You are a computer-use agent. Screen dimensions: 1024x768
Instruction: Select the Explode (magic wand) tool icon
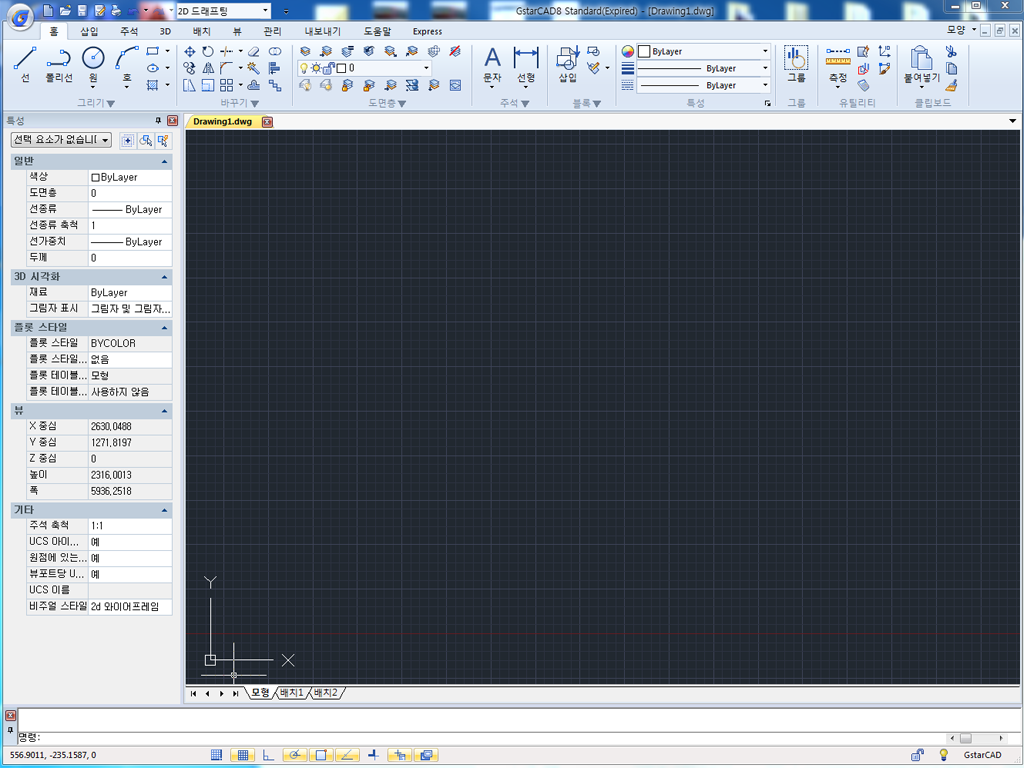pyautogui.click(x=253, y=68)
